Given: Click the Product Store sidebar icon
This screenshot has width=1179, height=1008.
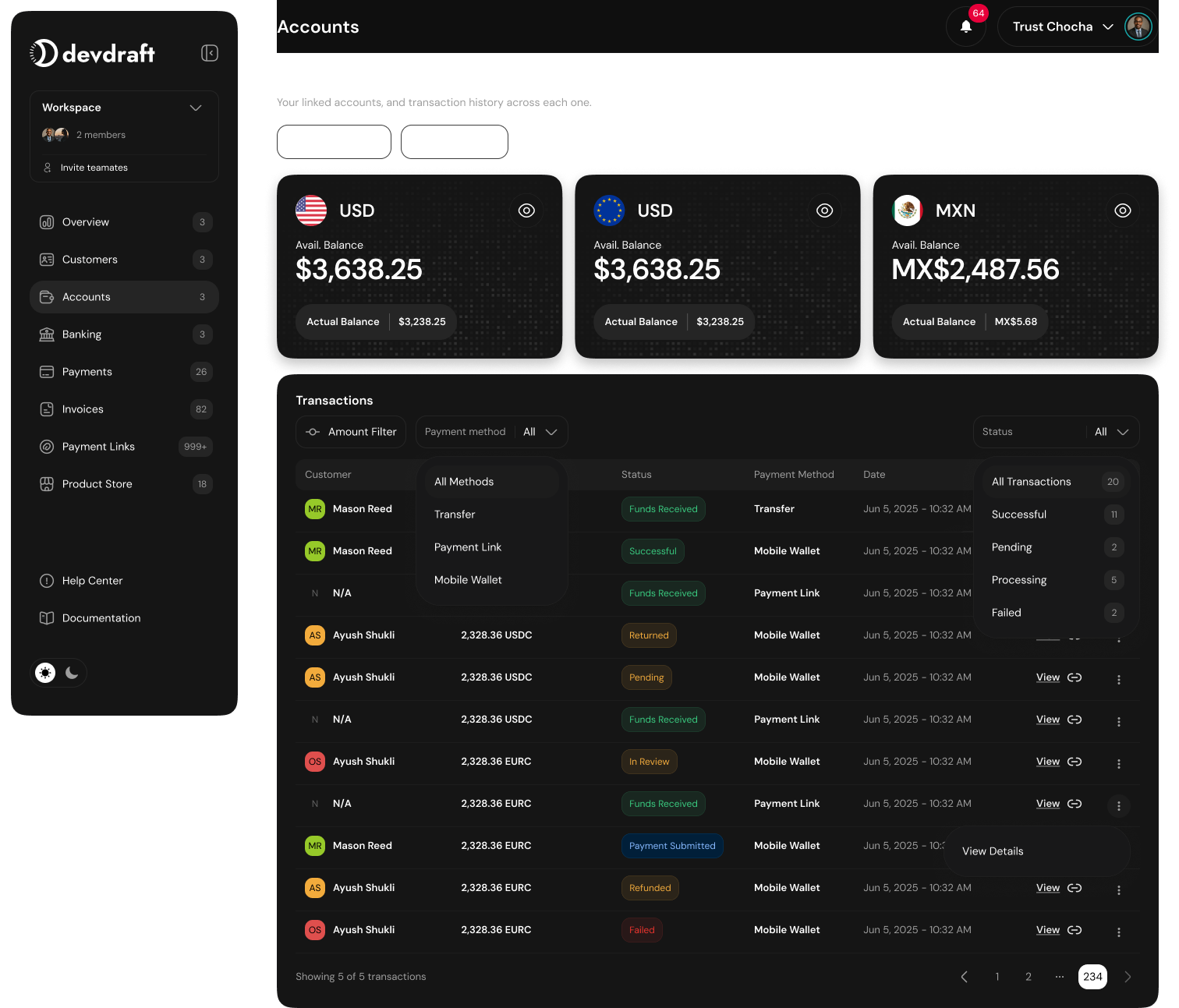Looking at the screenshot, I should click(48, 484).
